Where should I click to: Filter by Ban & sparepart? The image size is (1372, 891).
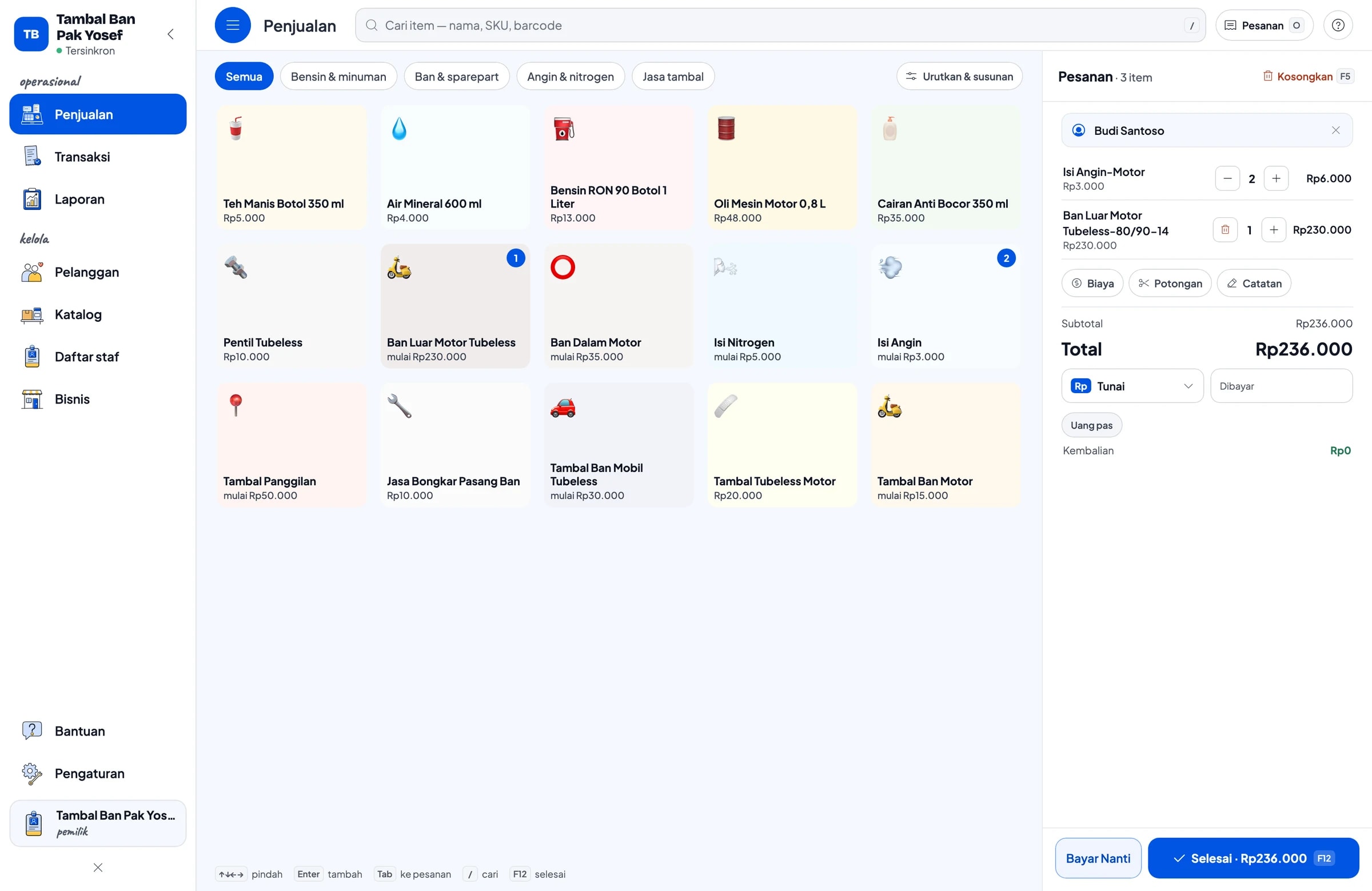[x=457, y=77]
